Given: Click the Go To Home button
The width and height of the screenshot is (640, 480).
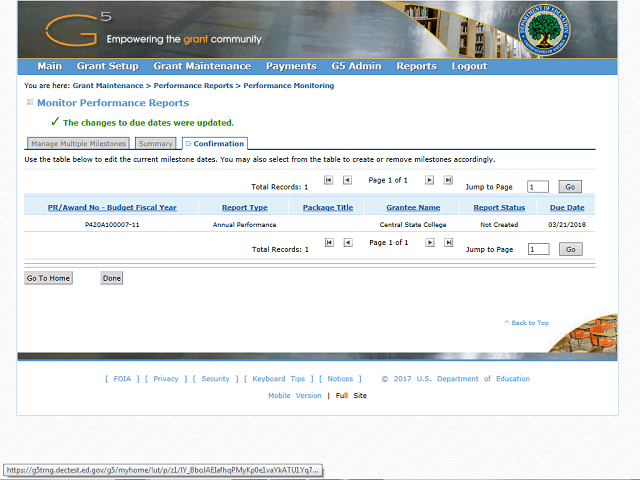Looking at the screenshot, I should tap(48, 278).
